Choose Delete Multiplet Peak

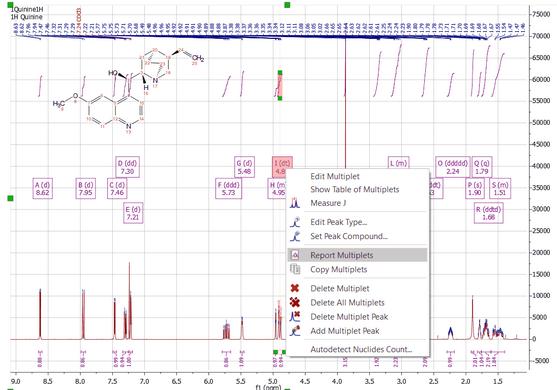pos(349,317)
